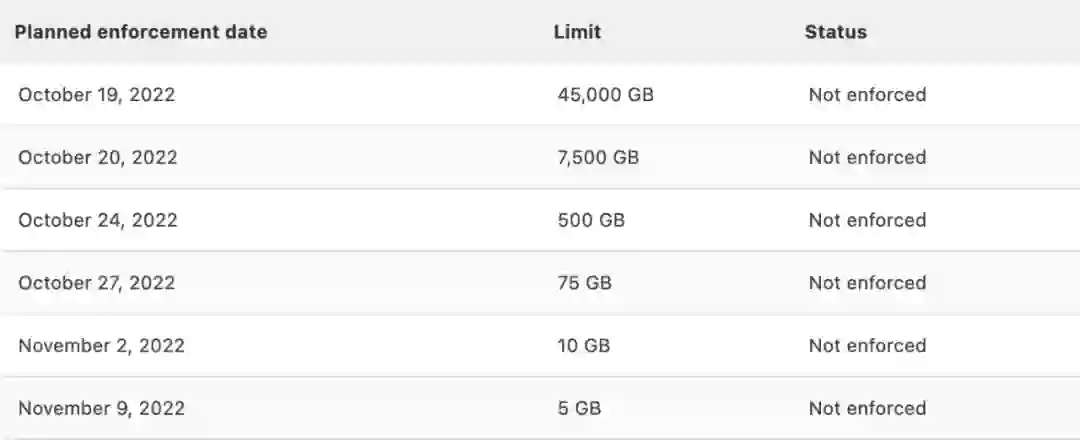Select the November 9, 2022 date cell
The image size is (1080, 440).
[x=101, y=408]
